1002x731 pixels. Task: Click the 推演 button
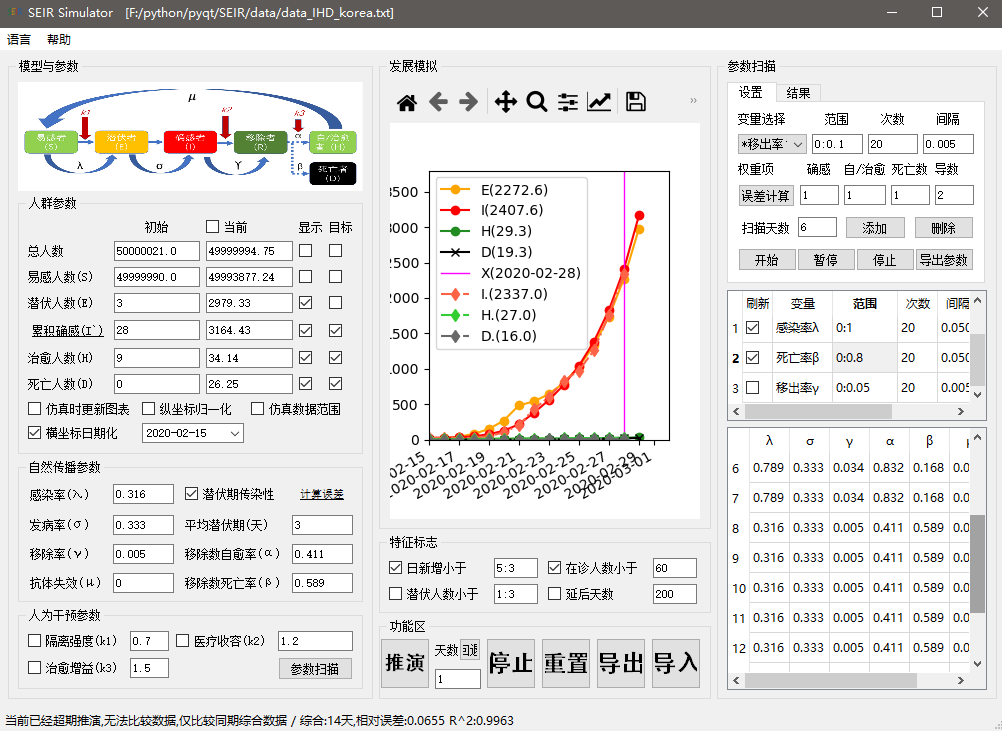coord(404,663)
